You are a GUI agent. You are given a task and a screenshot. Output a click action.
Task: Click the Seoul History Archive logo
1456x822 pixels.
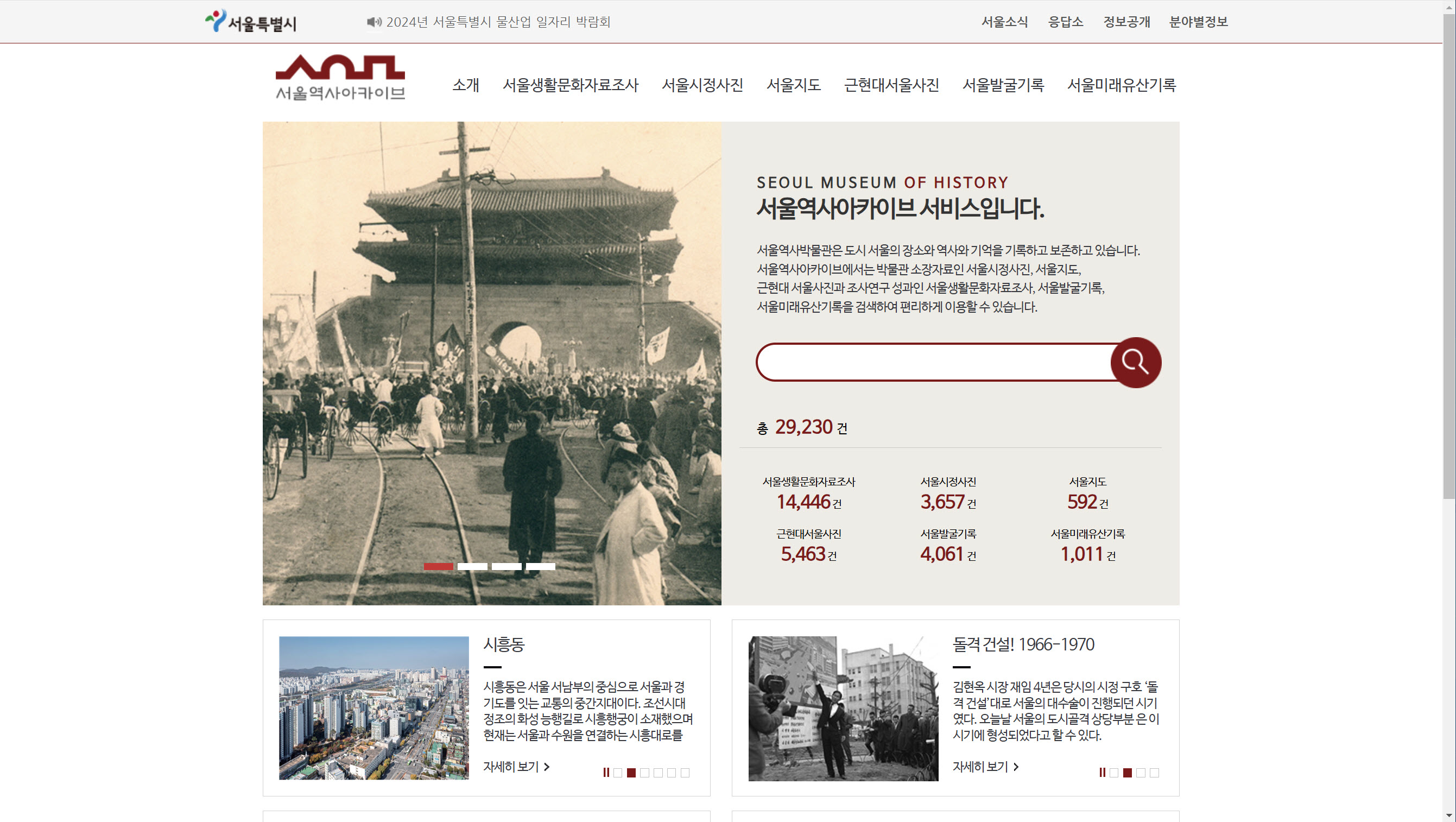(340, 78)
